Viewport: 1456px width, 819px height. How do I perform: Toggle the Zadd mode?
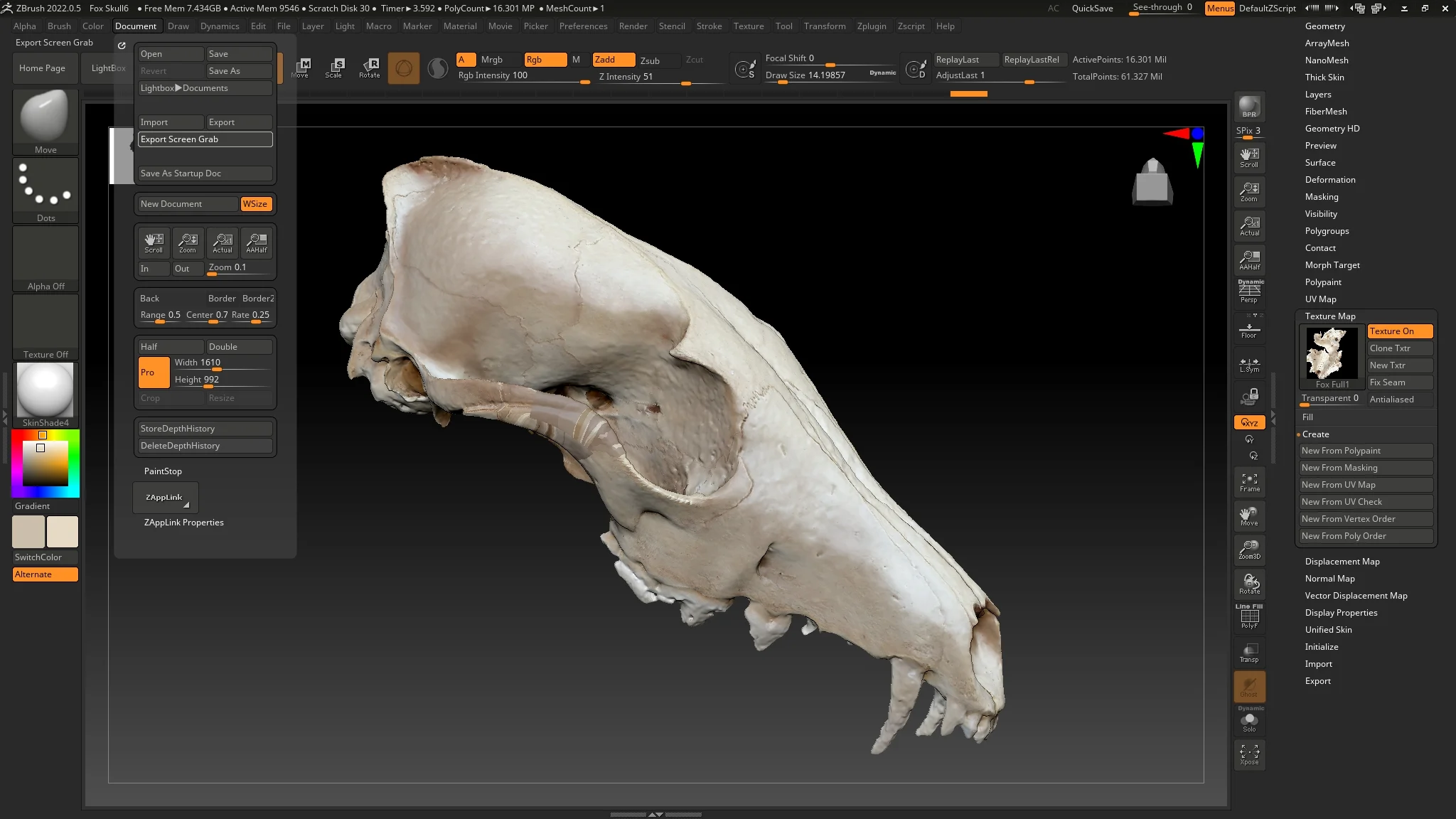click(614, 60)
